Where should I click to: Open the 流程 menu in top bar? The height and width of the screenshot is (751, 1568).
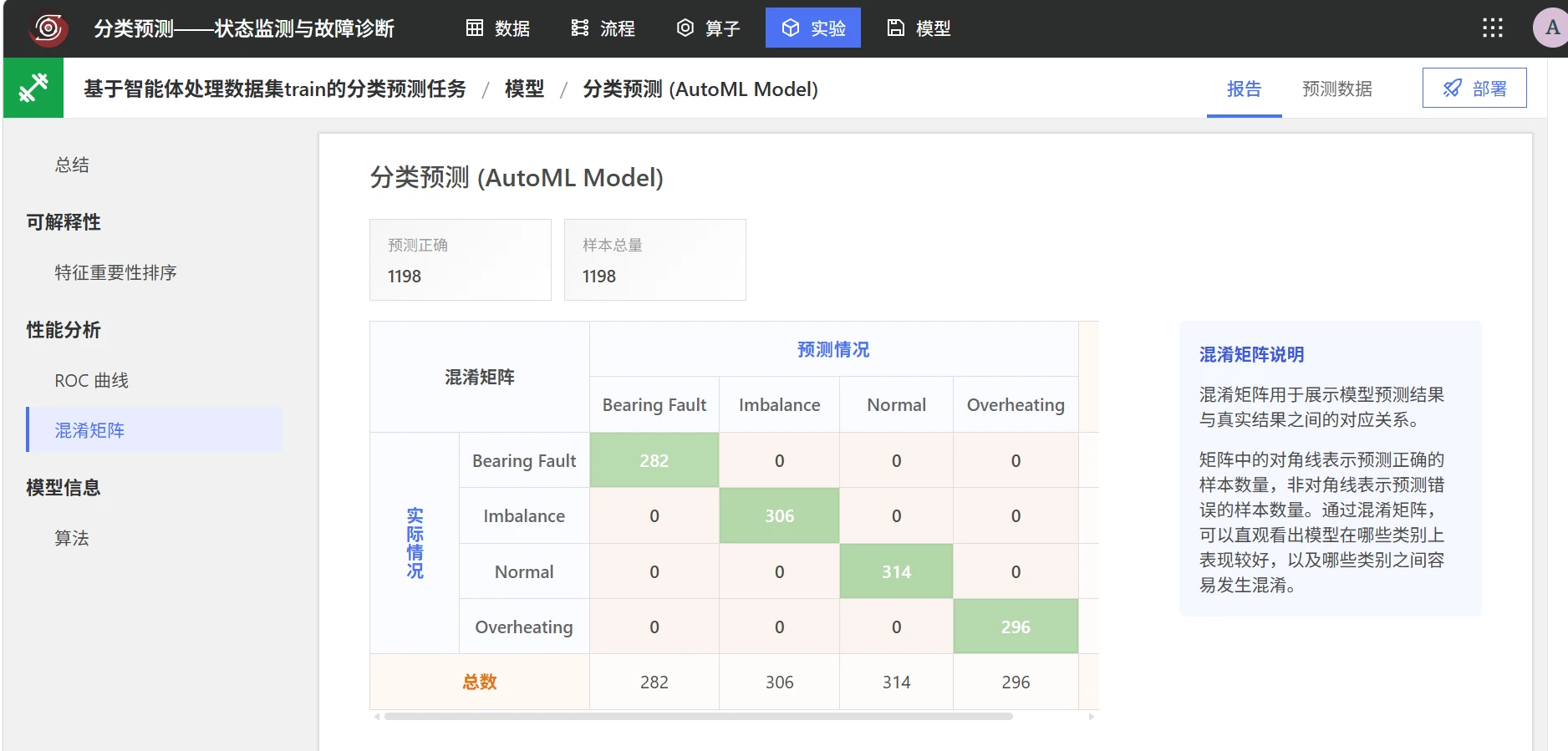click(603, 28)
